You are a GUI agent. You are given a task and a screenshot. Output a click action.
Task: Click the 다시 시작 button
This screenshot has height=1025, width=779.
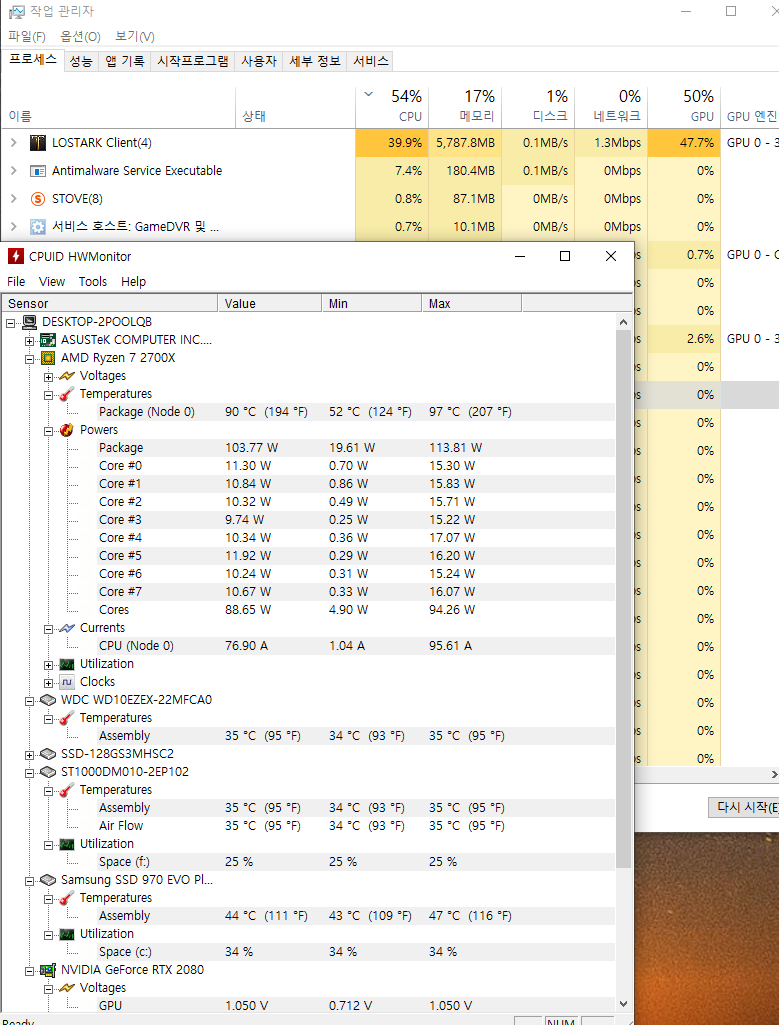[744, 807]
